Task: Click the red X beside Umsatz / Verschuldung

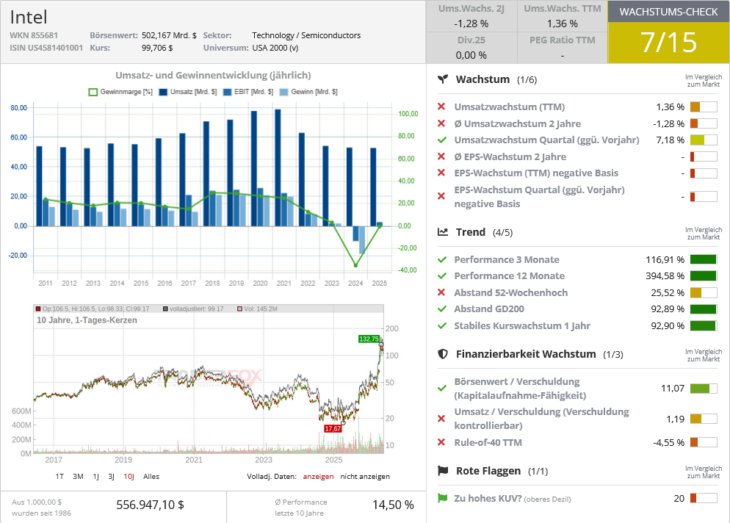Action: (x=441, y=419)
